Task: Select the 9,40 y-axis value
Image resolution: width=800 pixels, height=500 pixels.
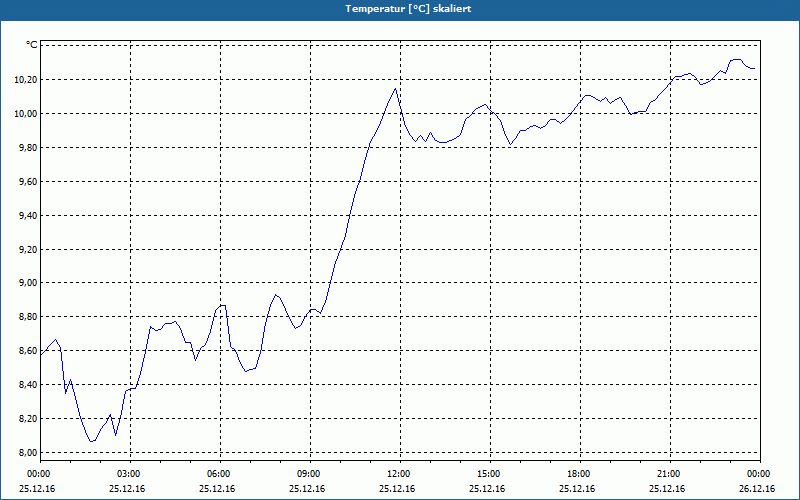Action: 28,215
